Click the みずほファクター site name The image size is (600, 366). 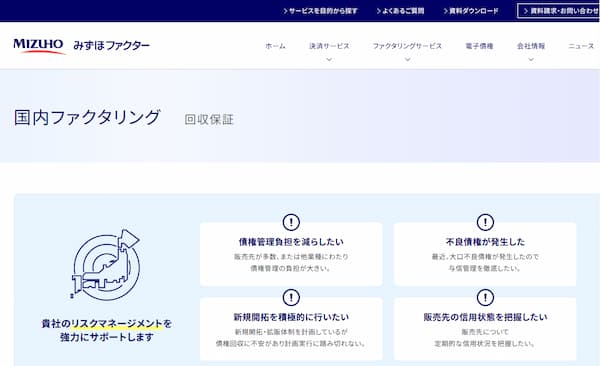click(x=111, y=46)
